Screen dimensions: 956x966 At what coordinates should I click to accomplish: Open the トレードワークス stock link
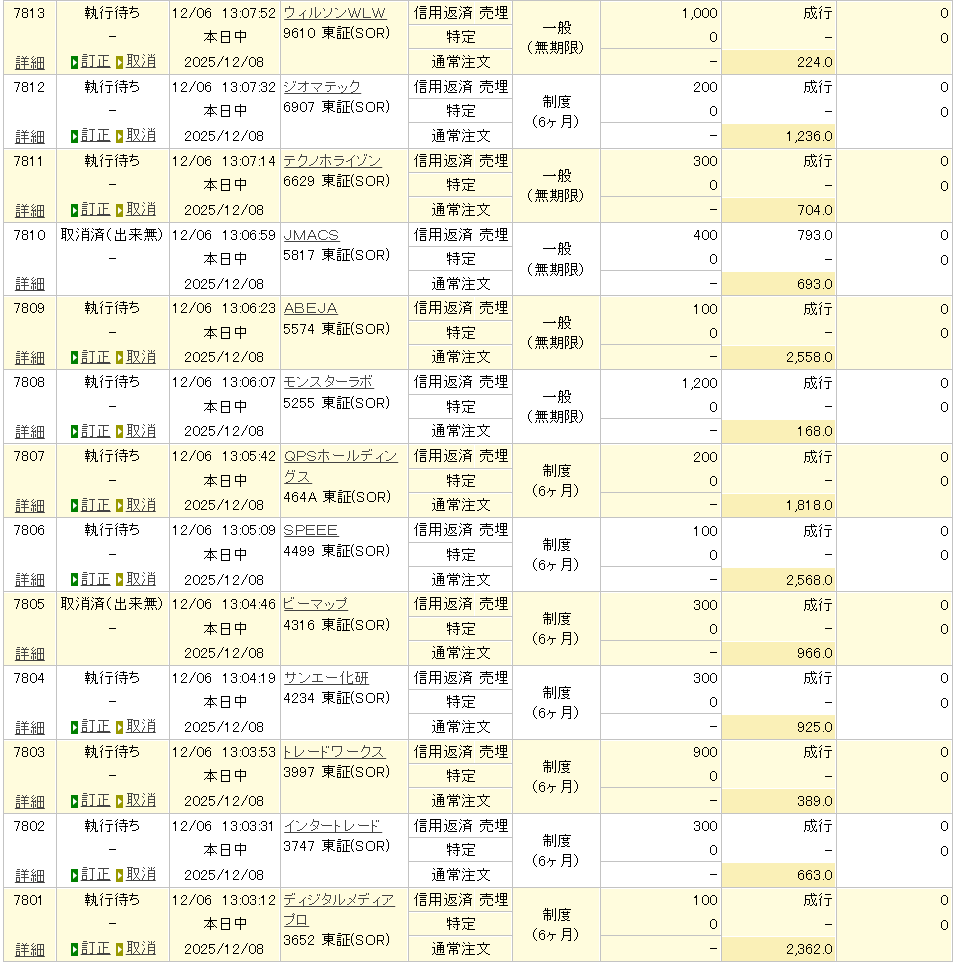[x=333, y=752]
